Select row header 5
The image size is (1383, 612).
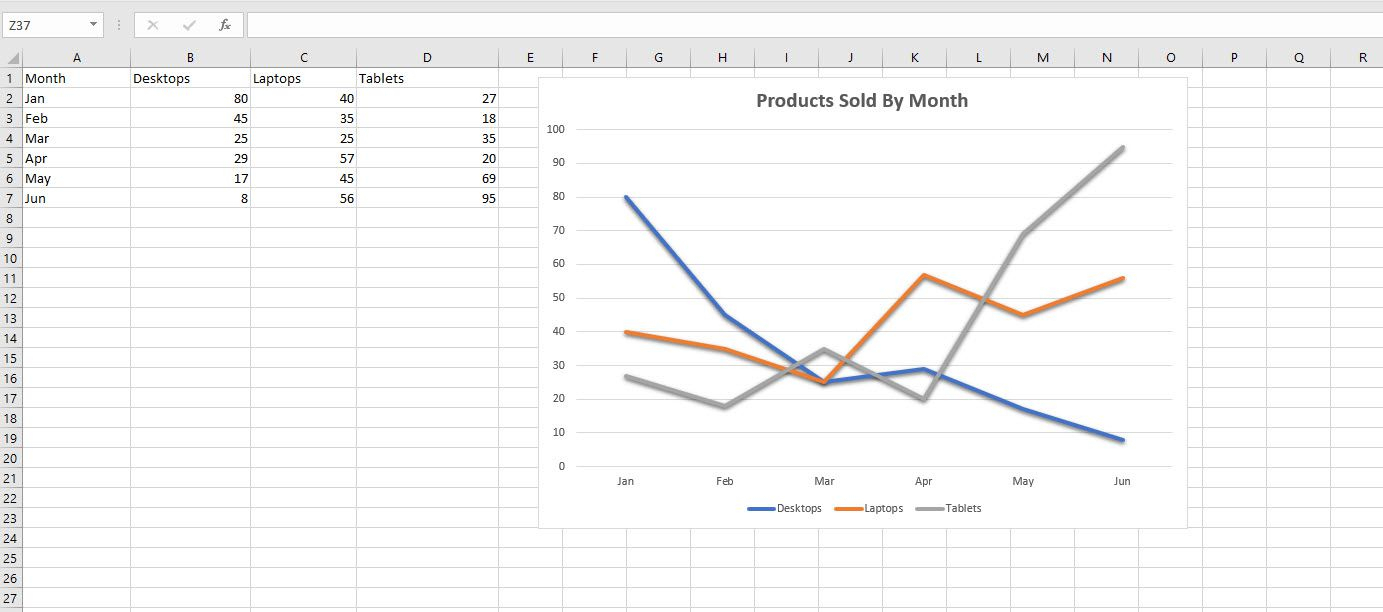click(11, 158)
